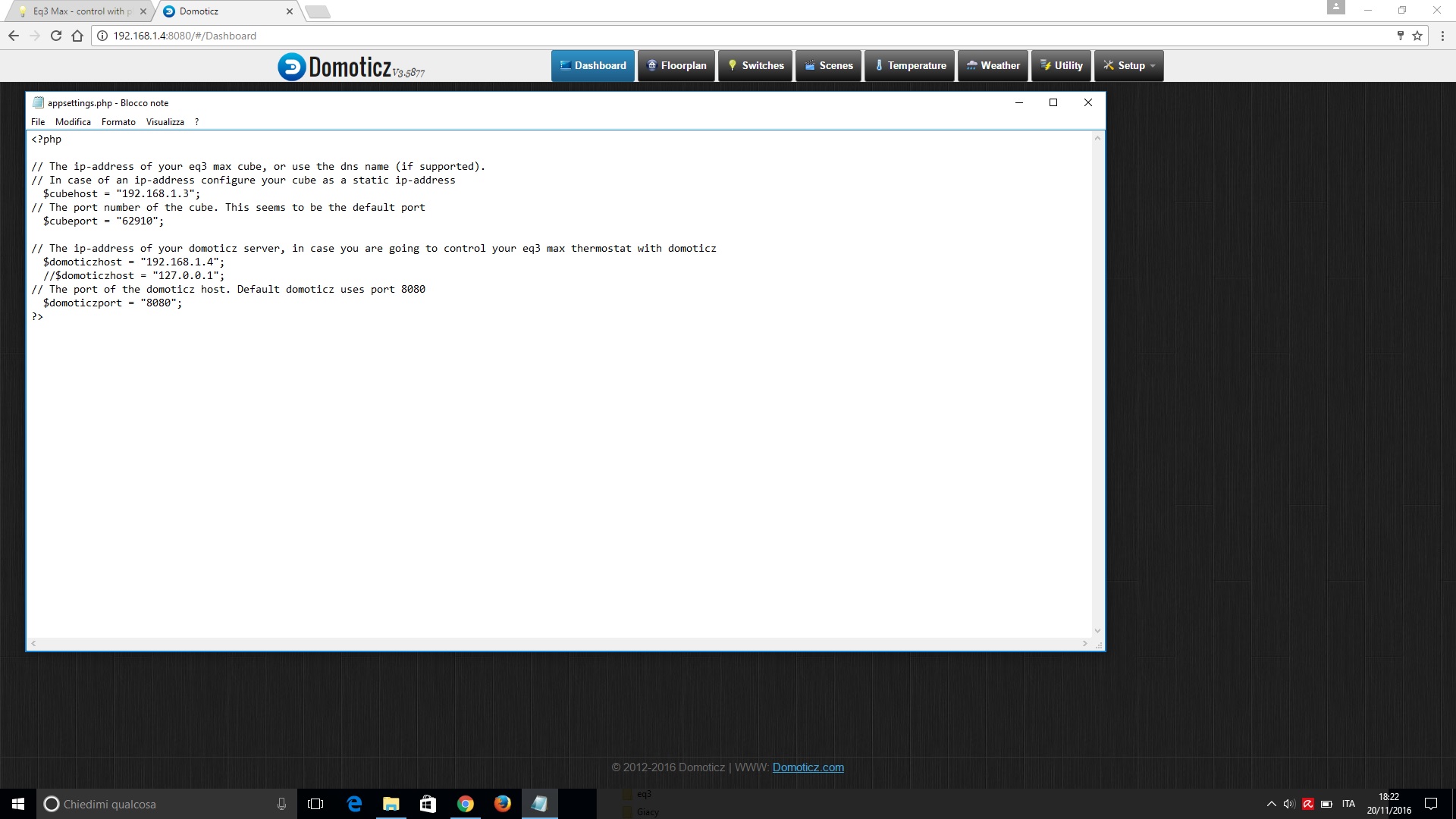Click the Notepad horizontal scrollbar right arrow
The width and height of the screenshot is (1456, 819).
[1085, 644]
